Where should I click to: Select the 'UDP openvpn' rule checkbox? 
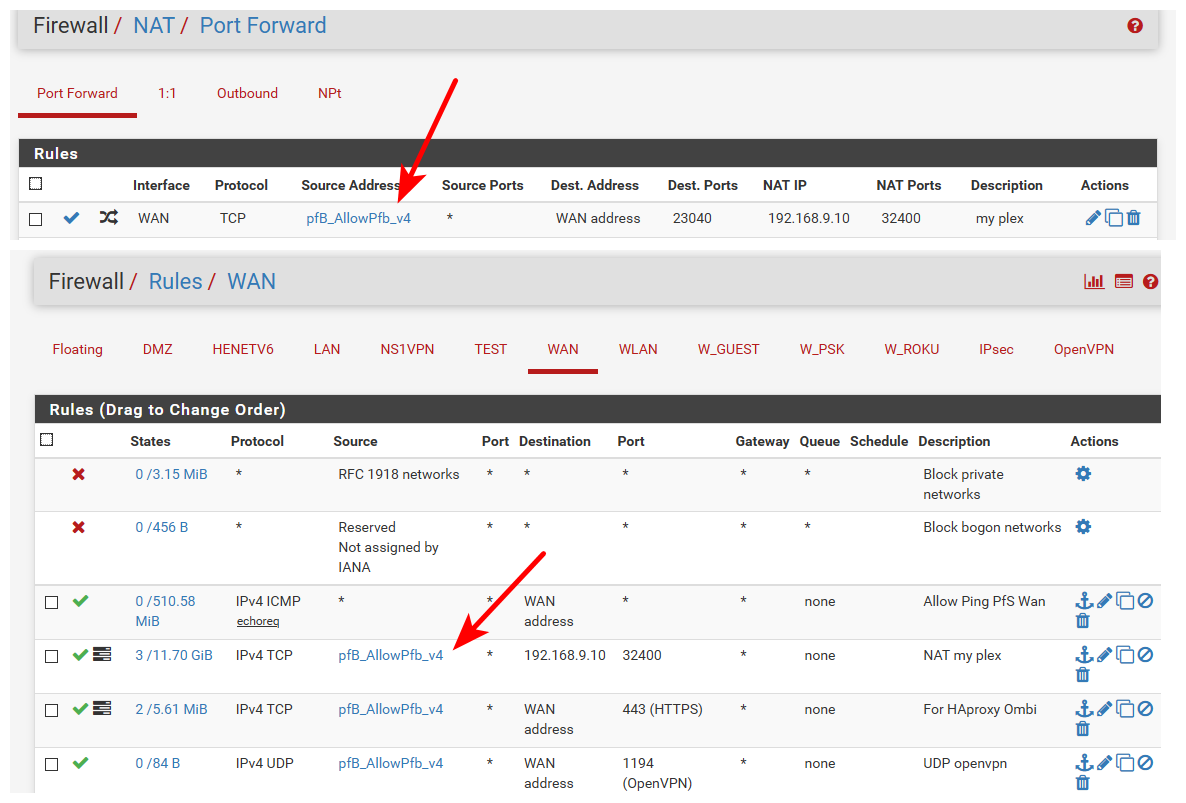click(51, 764)
